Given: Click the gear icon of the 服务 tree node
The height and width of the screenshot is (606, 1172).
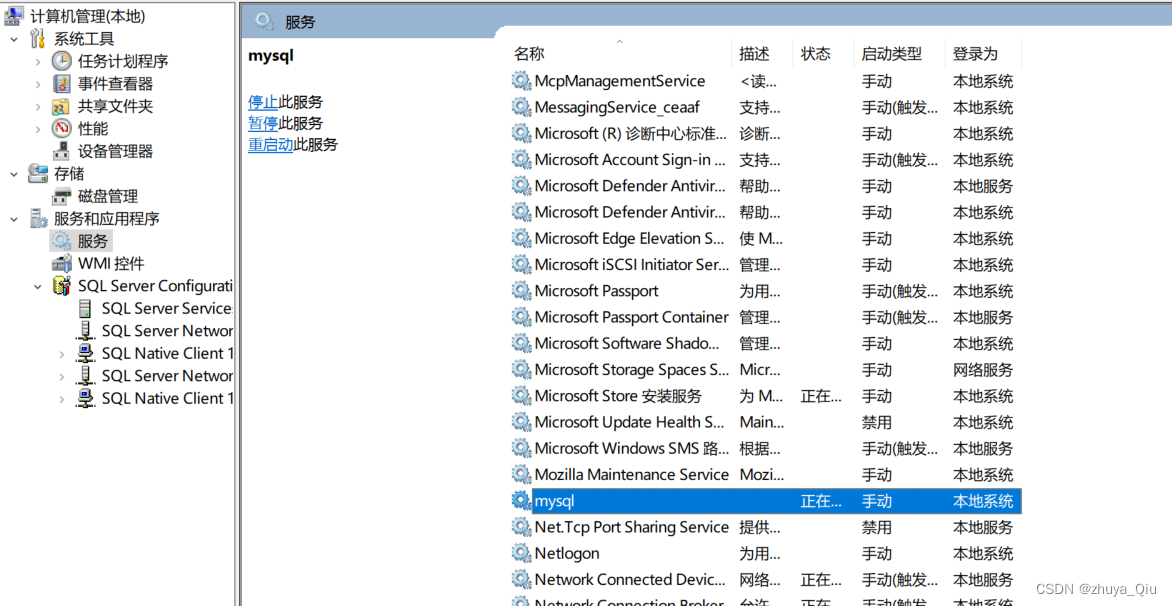Looking at the screenshot, I should coord(61,241).
